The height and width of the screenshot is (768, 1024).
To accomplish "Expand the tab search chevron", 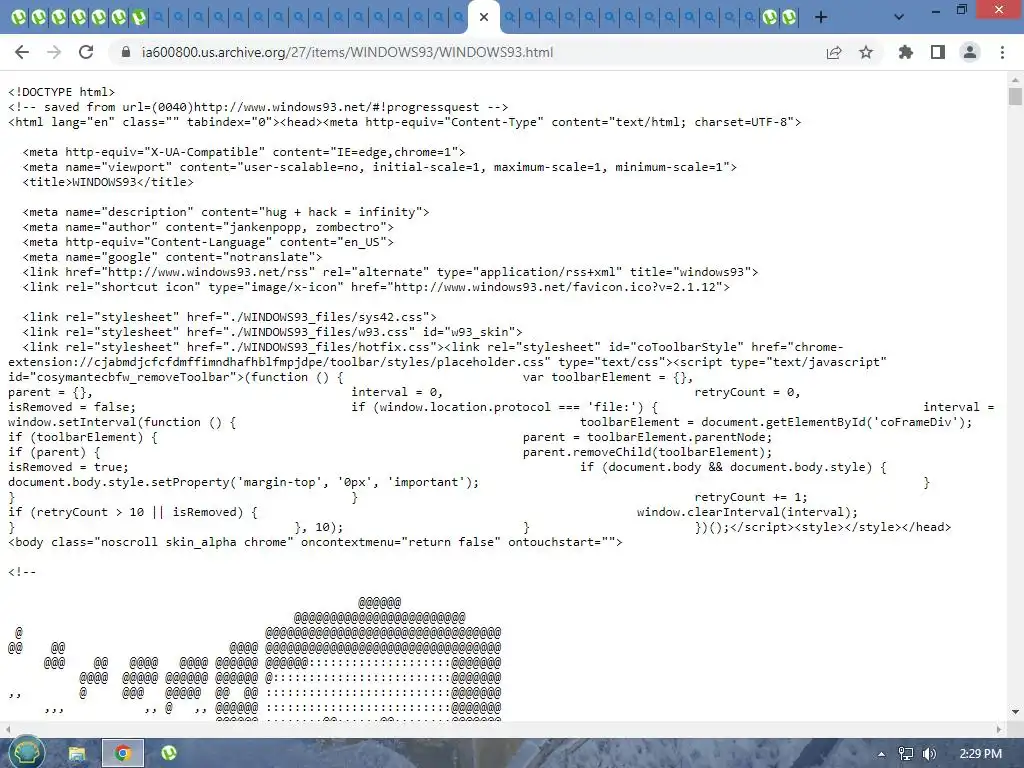I will point(899,18).
